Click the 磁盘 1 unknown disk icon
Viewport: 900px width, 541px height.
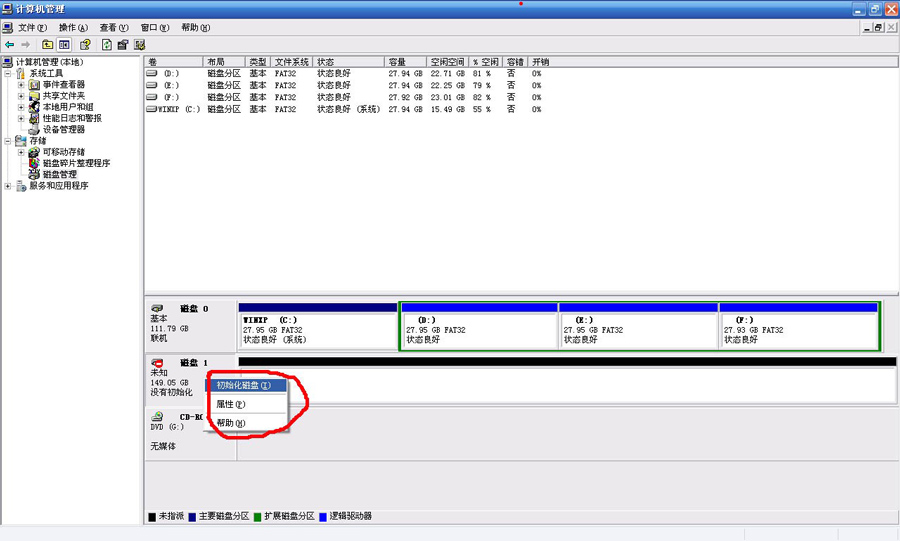click(158, 362)
